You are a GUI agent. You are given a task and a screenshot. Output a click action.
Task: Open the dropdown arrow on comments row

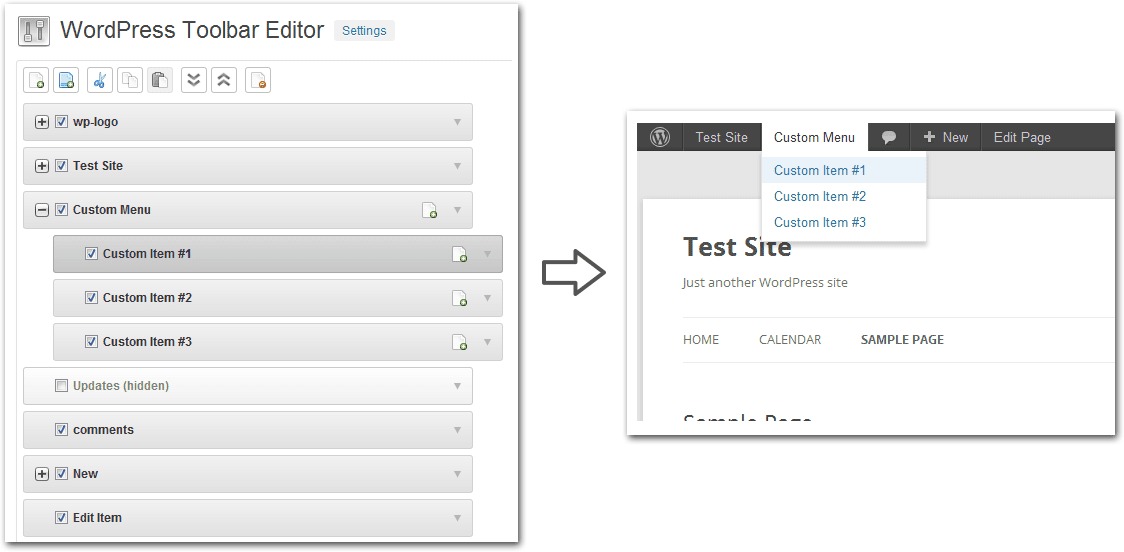457,430
